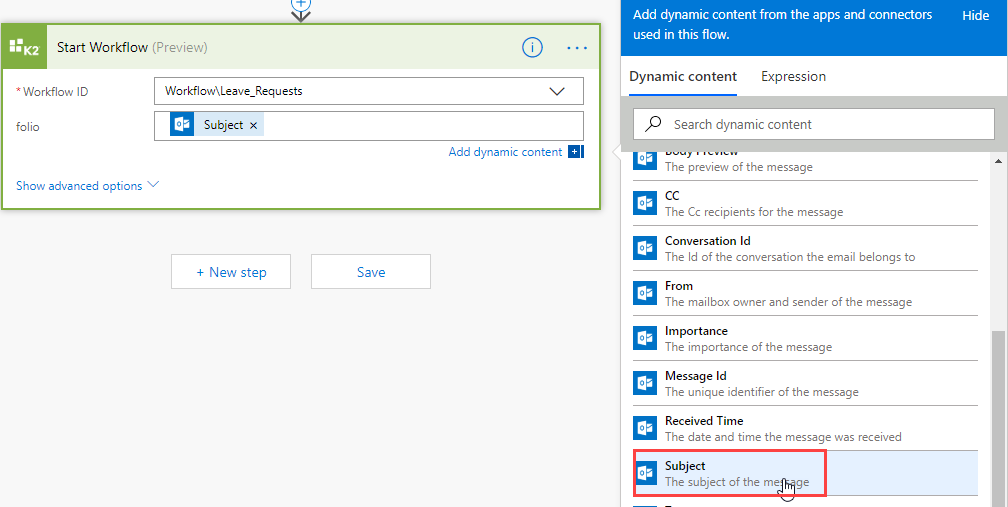Remove the Subject token from folio
The image size is (1008, 507).
click(x=253, y=125)
